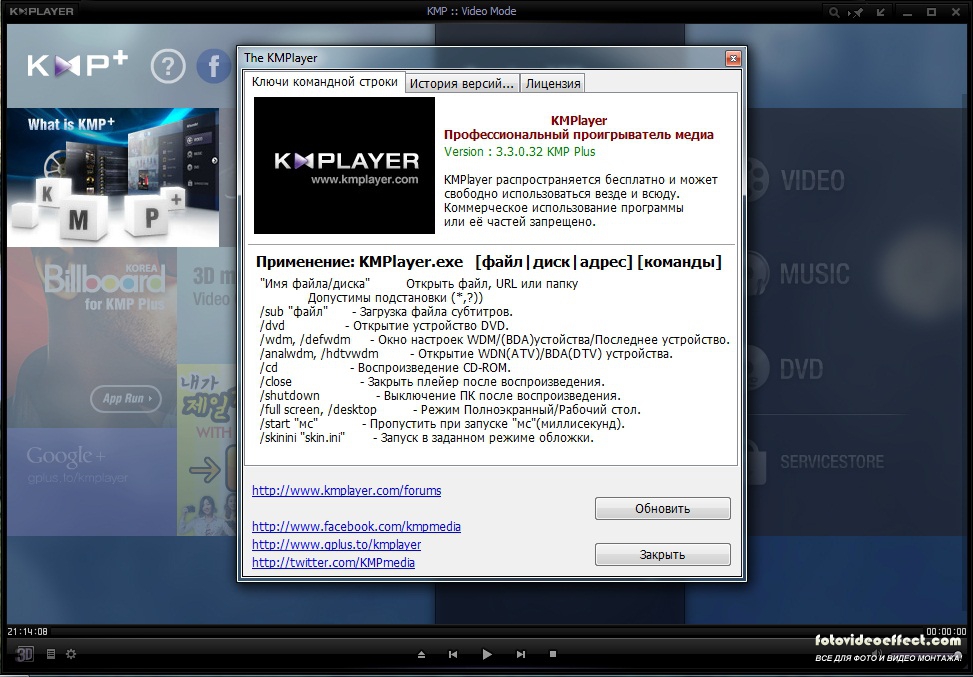Open the Facebook icon in KMP+ header
This screenshot has width=973, height=677.
[x=213, y=66]
